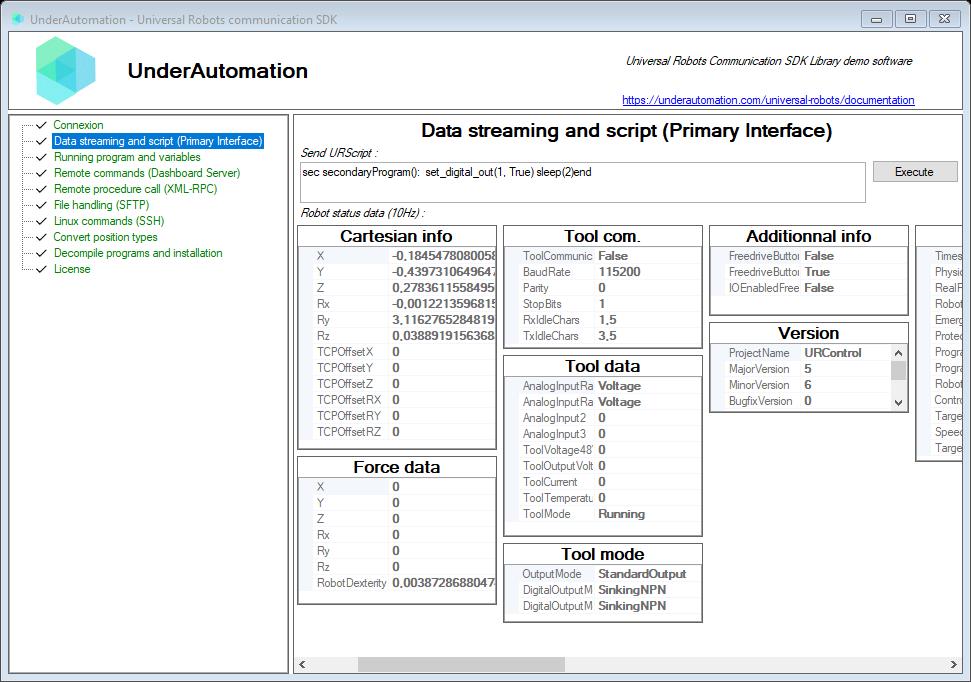Screen dimensions: 971x682
Task: Select the AnalogInput2 row
Action: [x=603, y=418]
